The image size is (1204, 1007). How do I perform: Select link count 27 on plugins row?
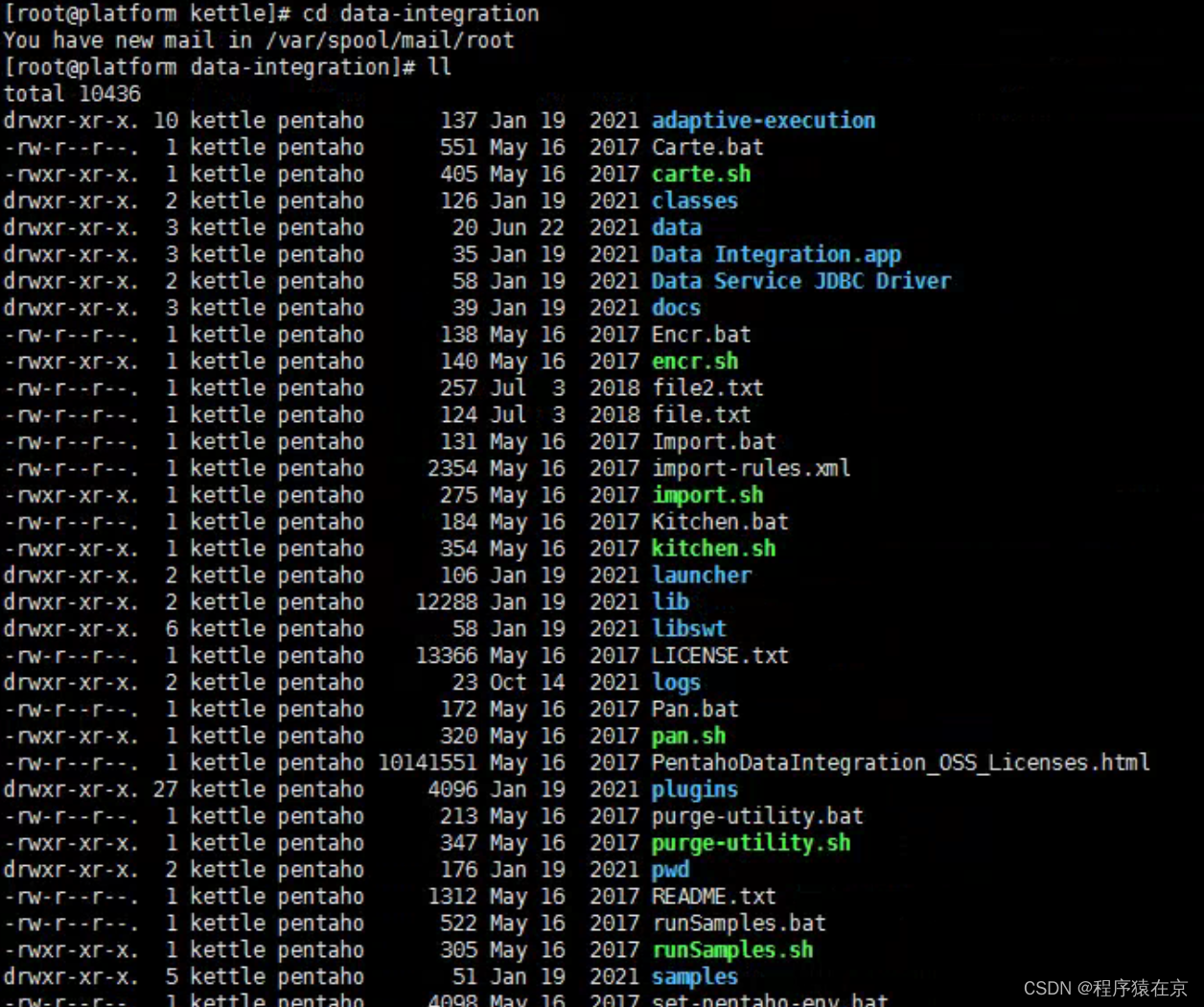[x=165, y=790]
